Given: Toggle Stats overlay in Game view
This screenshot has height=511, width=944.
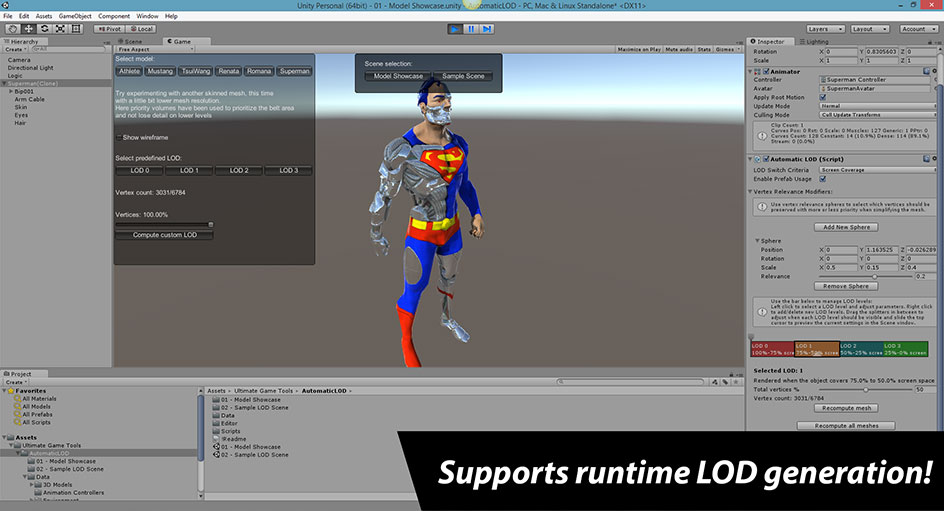Looking at the screenshot, I should tap(704, 49).
